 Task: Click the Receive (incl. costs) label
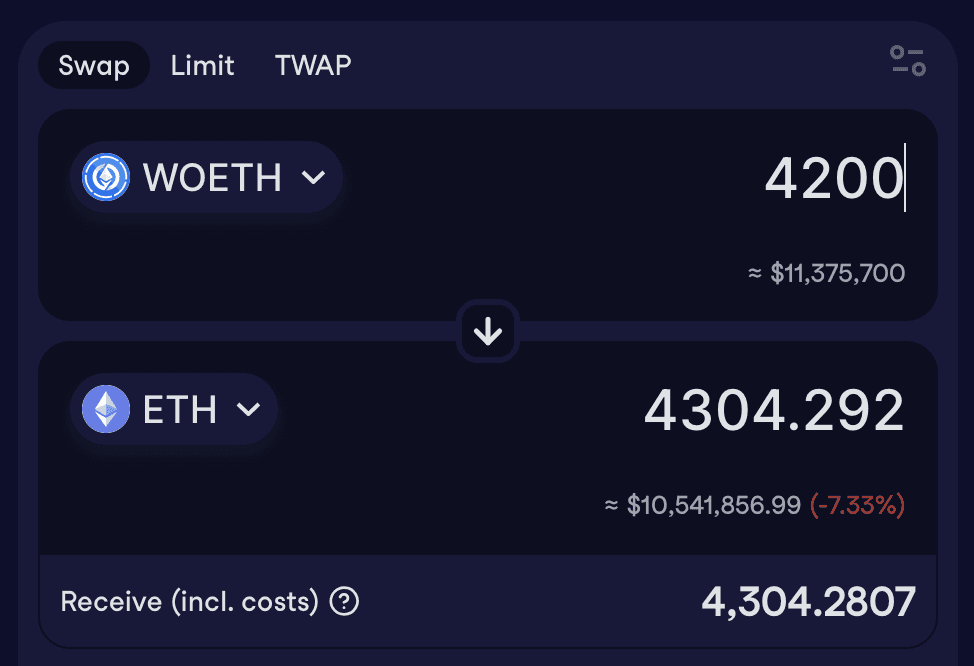[x=189, y=602]
